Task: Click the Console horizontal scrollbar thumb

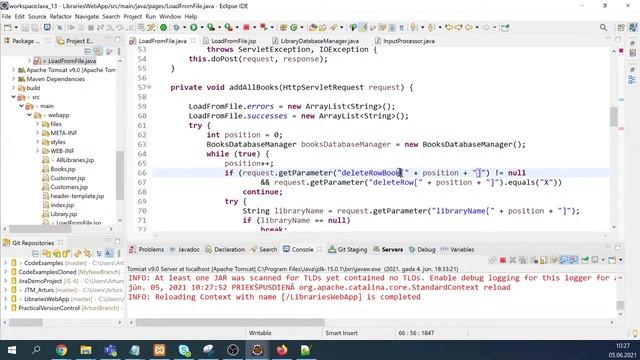Action: coord(230,322)
